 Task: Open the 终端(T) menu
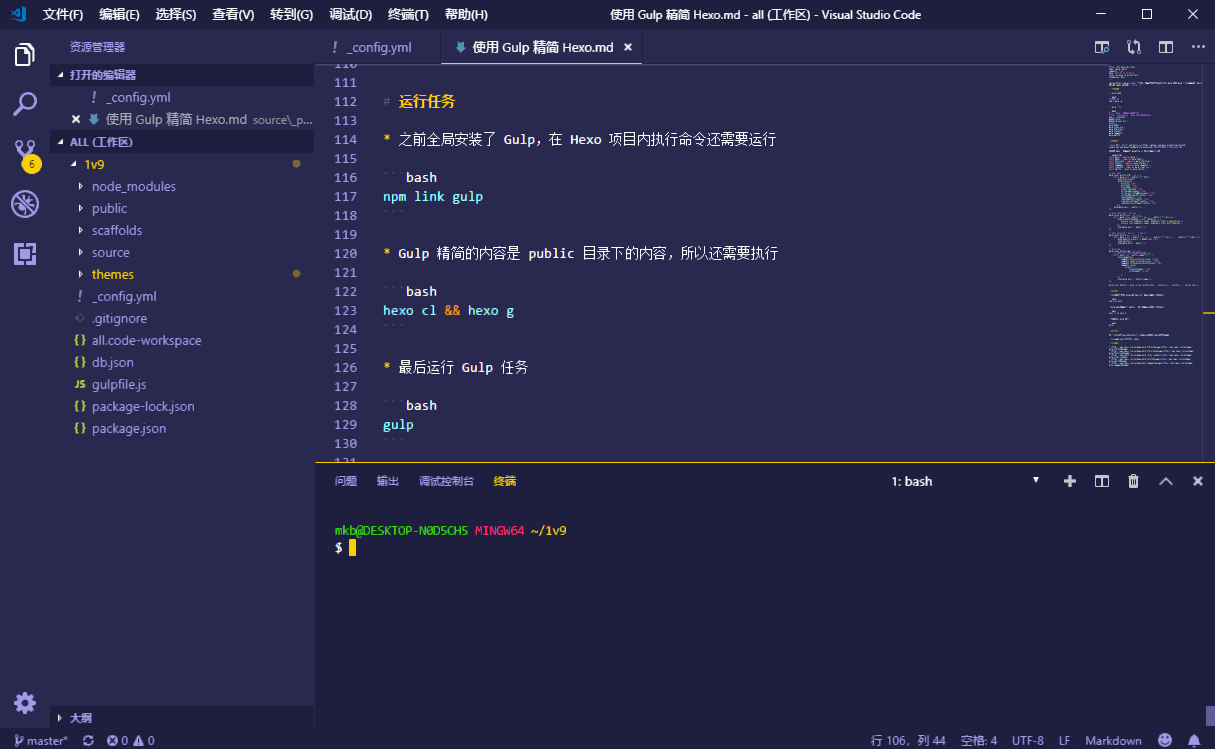pyautogui.click(x=408, y=15)
